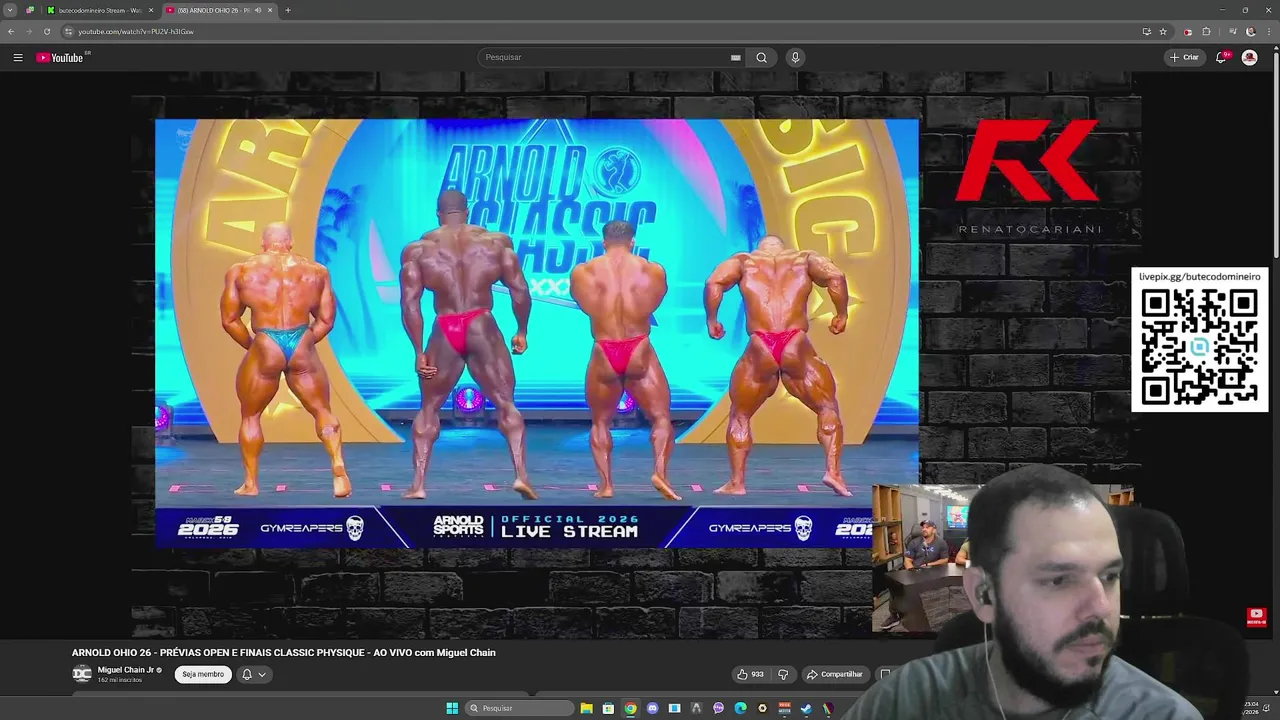Viewport: 1280px width, 720px height.
Task: Like the video with thumbs up 933
Action: [x=750, y=674]
